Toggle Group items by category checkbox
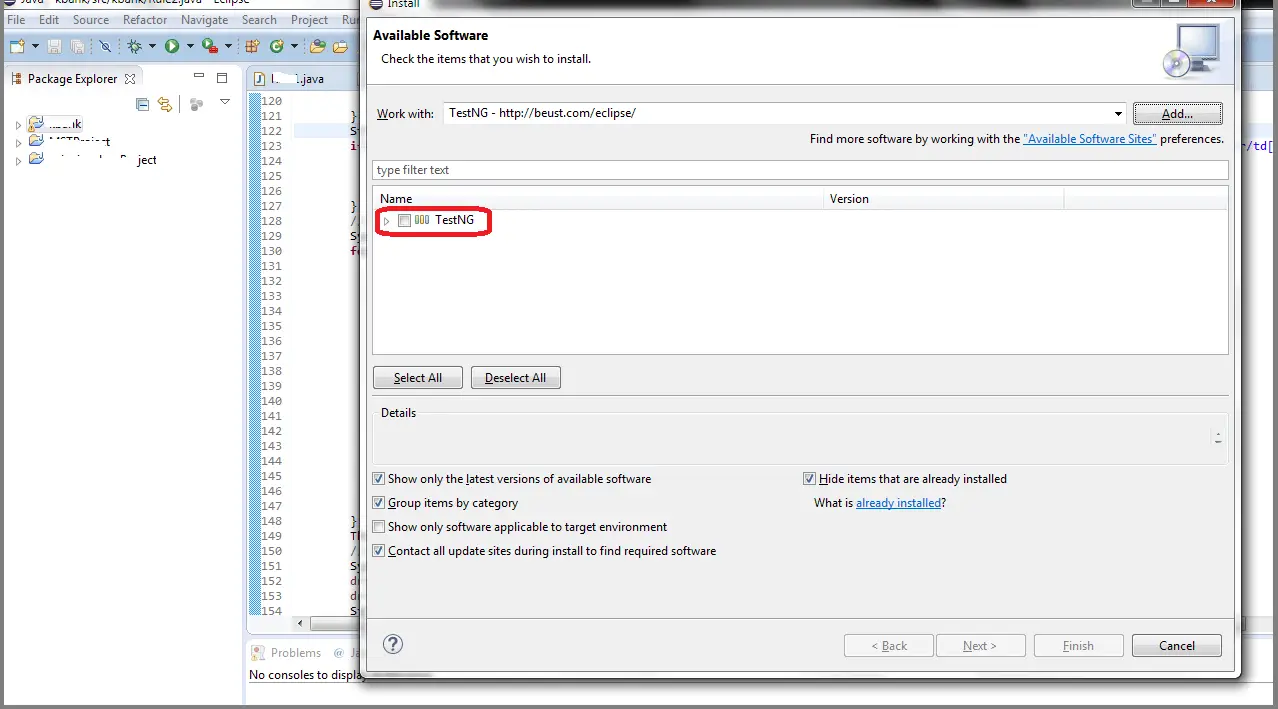Viewport: 1278px width, 709px height. click(x=378, y=503)
